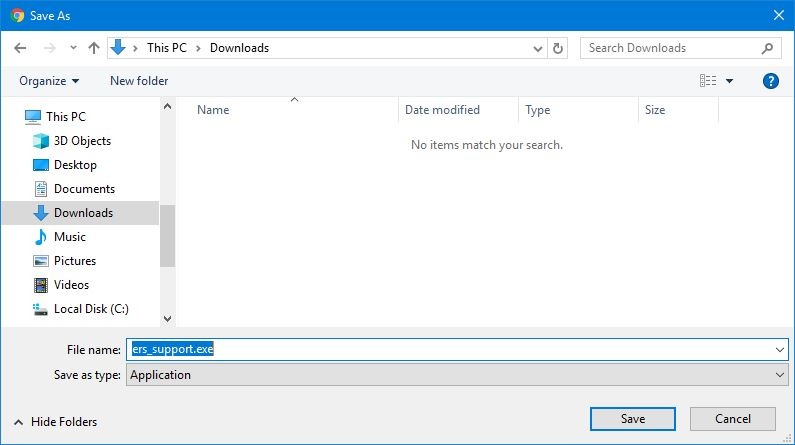The image size is (795, 445).
Task: Select 'Downloads' in the address breadcrumb
Action: pyautogui.click(x=239, y=48)
